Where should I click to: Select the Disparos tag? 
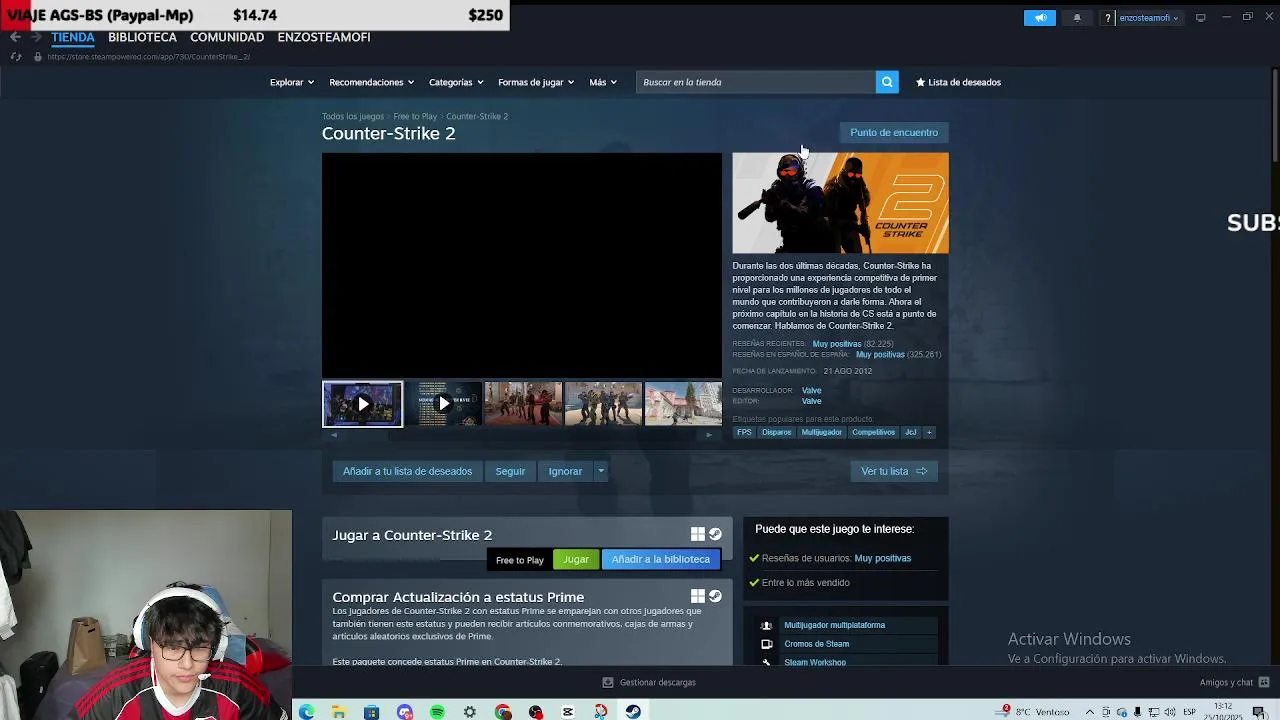coord(776,432)
